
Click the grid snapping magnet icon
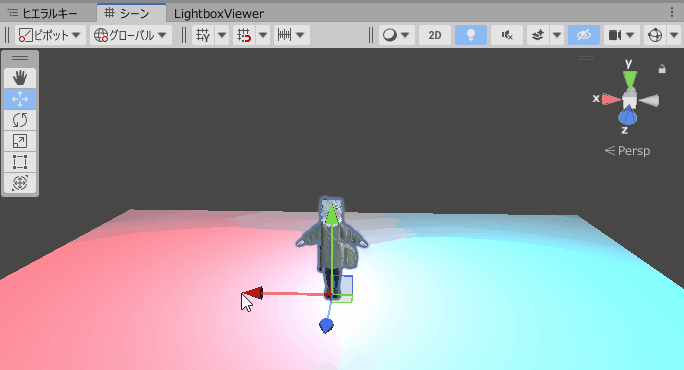pyautogui.click(x=244, y=35)
